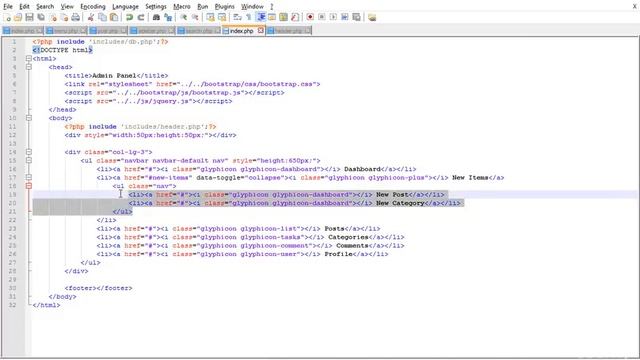Toggle synchronized horizontal scrolling
Screen dimensions: 640x360
[222, 17]
